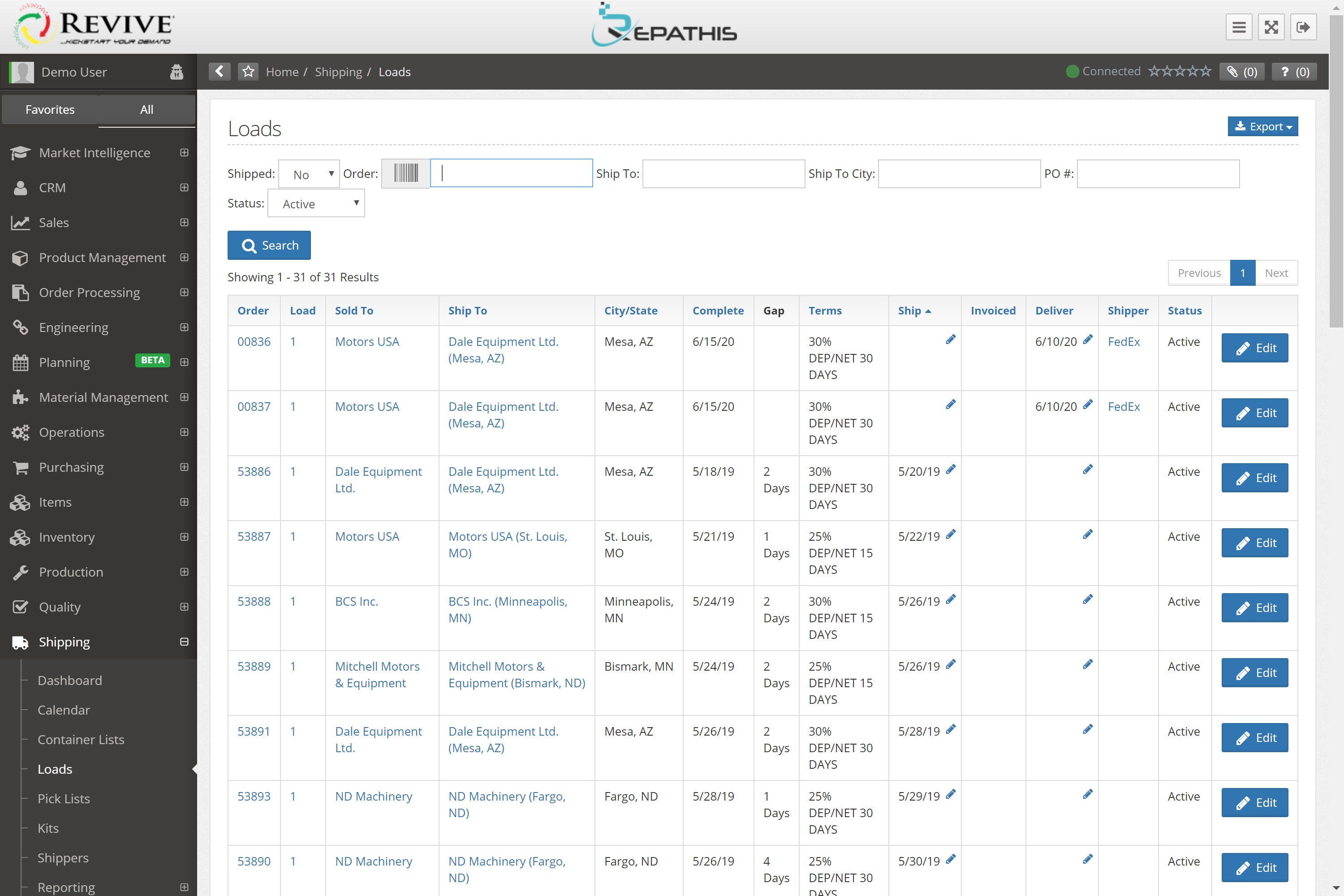Expand the Market Intelligence menu section
Viewport: 1344px width, 896px height.
click(x=184, y=153)
